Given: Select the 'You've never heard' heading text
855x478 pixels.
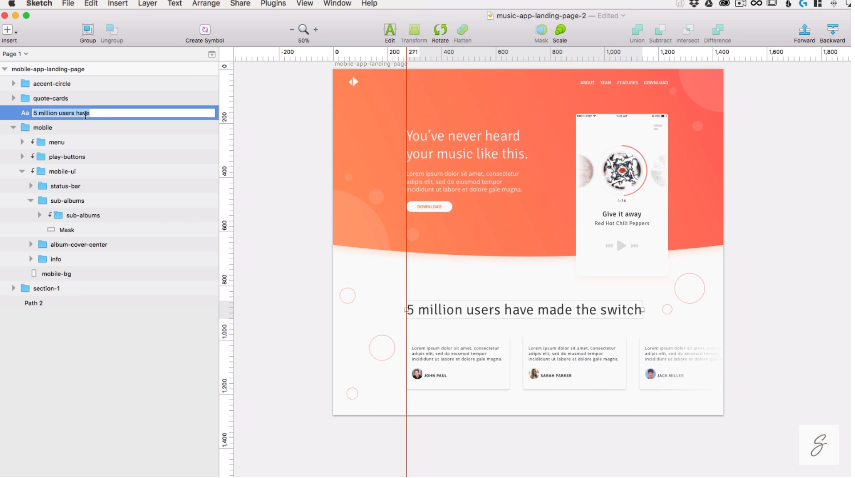Looking at the screenshot, I should [x=467, y=144].
